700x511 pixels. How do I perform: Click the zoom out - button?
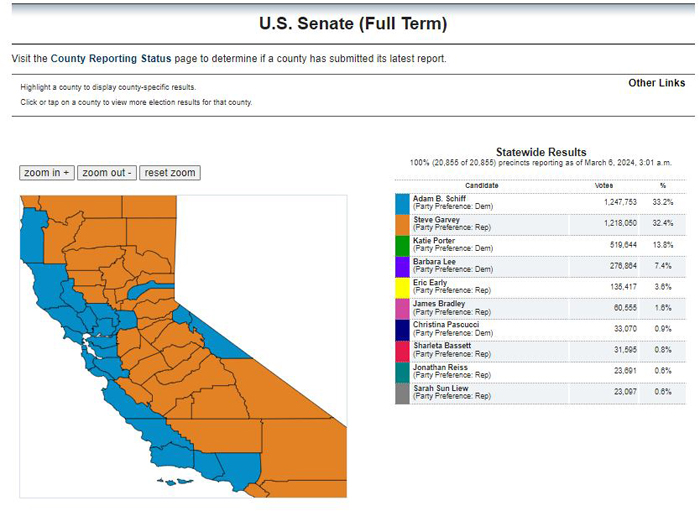[x=107, y=173]
